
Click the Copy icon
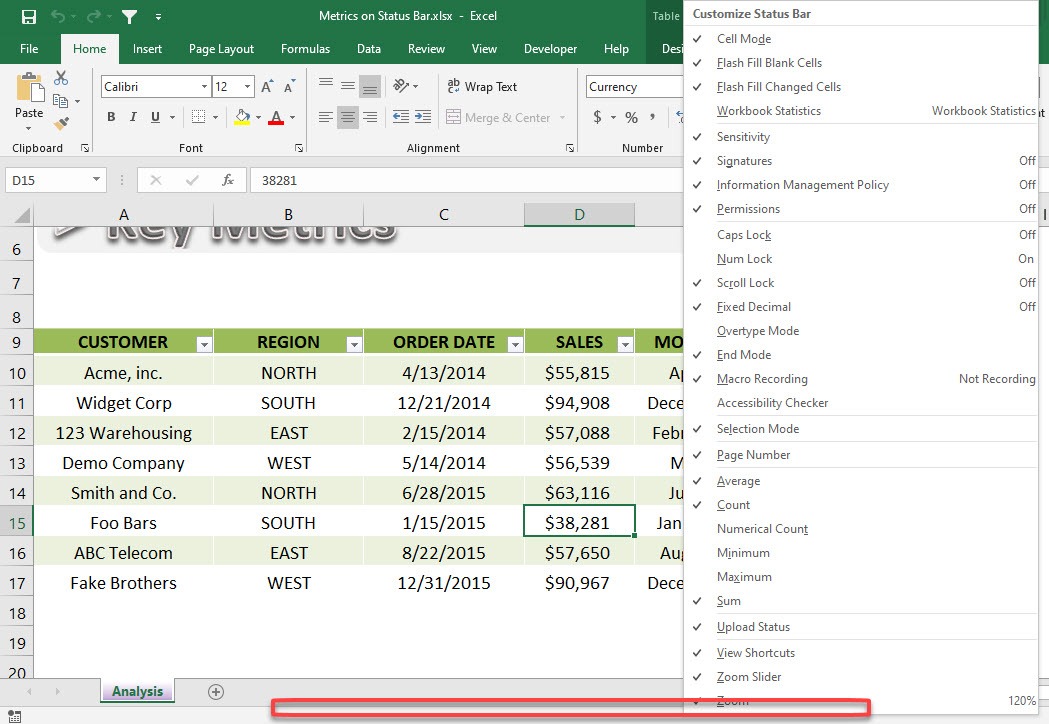[61, 101]
